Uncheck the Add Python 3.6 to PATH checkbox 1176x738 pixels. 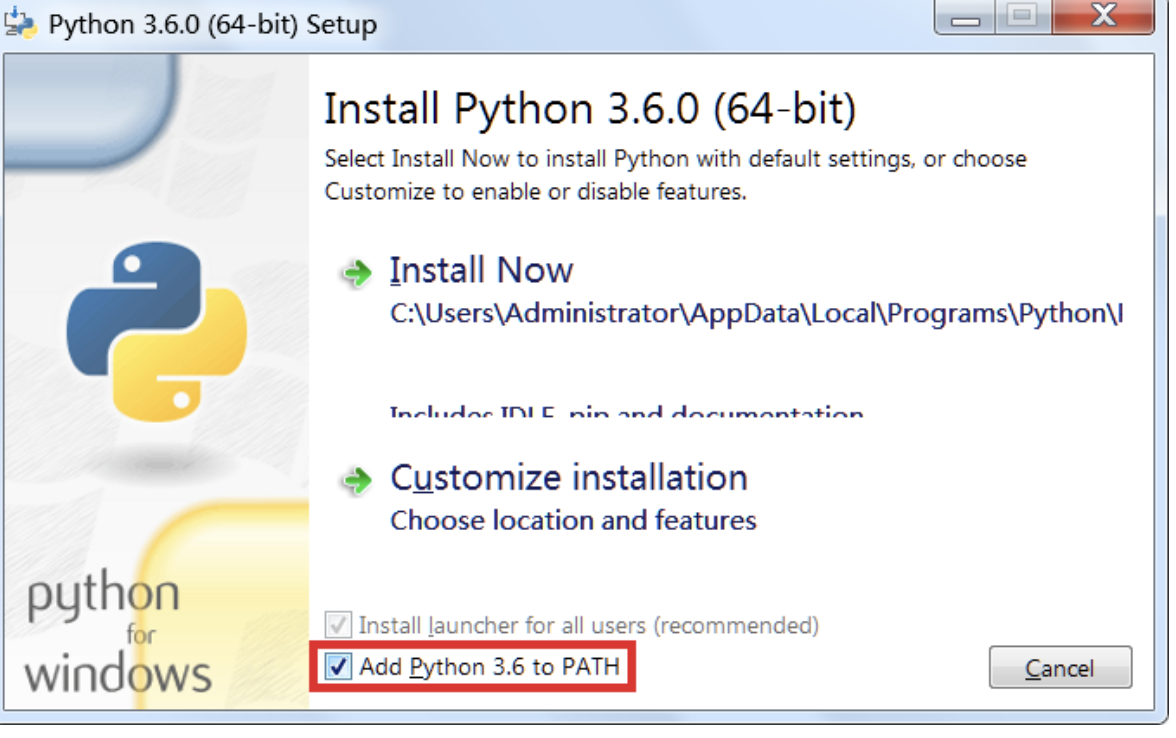[x=340, y=666]
